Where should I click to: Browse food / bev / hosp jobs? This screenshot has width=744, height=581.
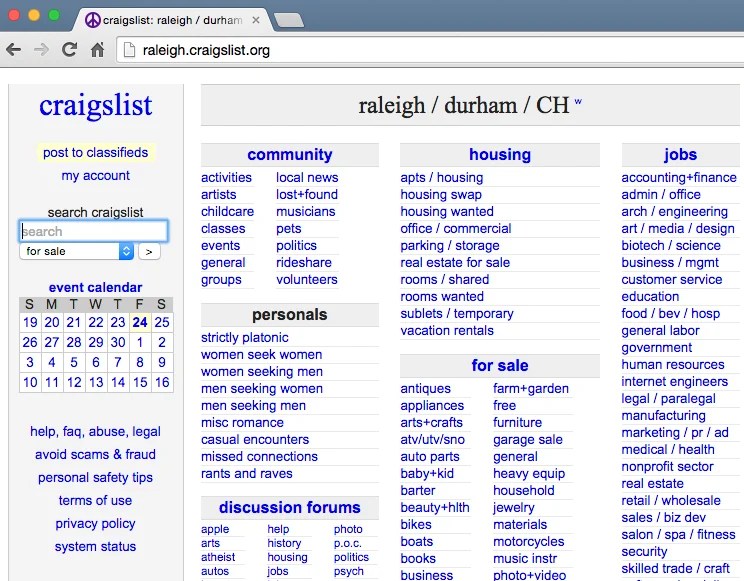click(671, 314)
